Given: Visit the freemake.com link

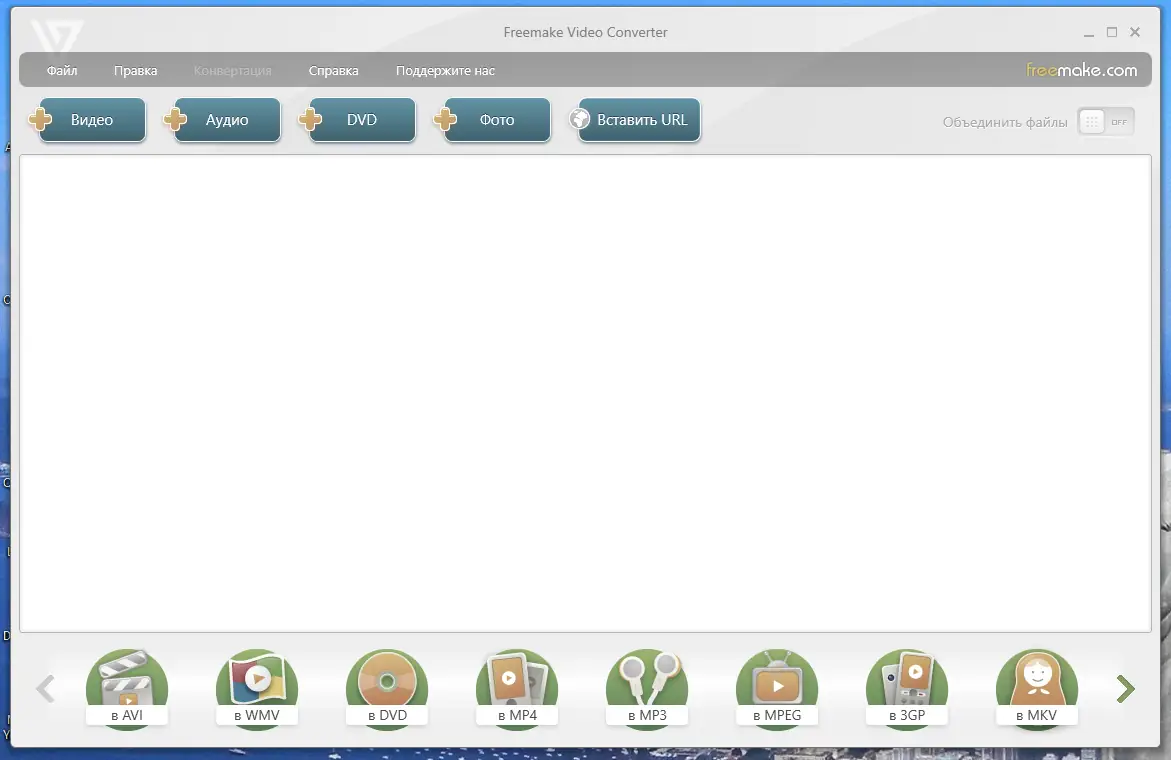Looking at the screenshot, I should 1081,70.
